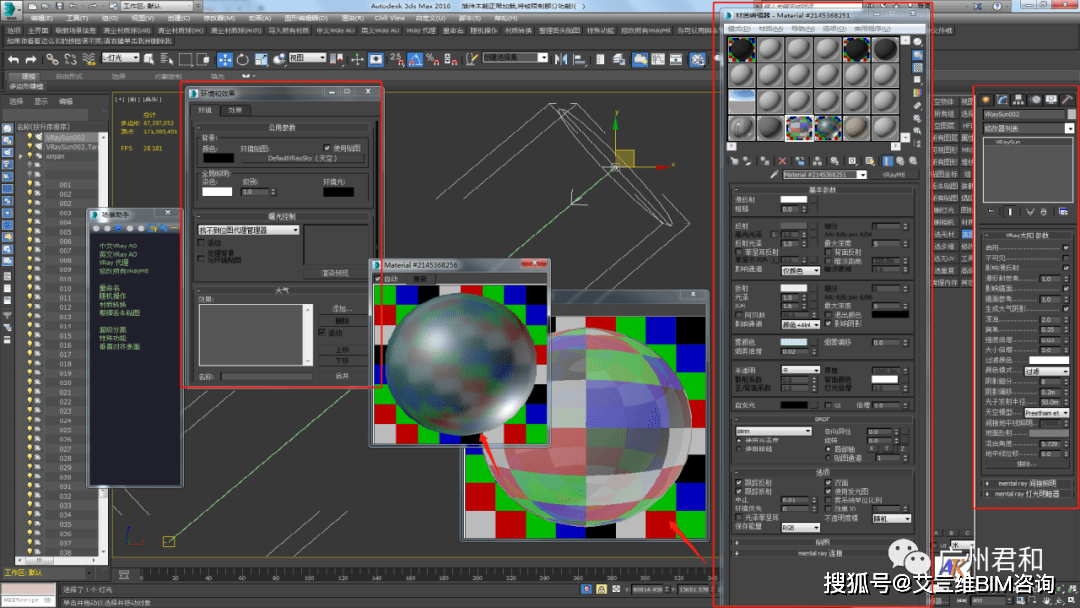
Task: Open the 视图 reference coordinate dropdown
Action: [x=307, y=58]
